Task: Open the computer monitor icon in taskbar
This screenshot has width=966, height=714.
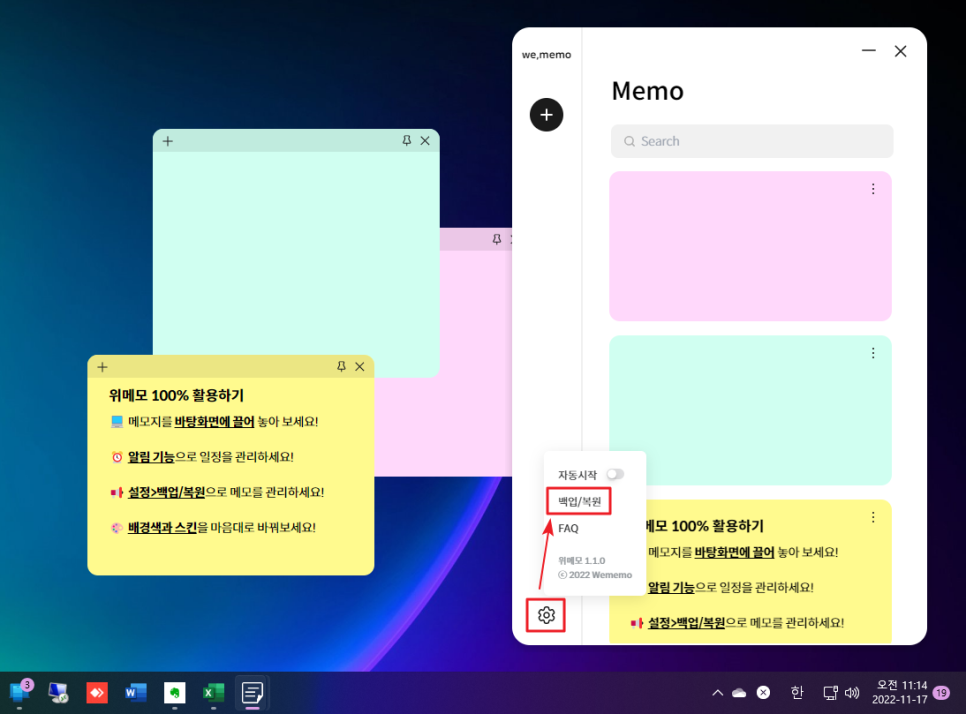Action: 58,693
